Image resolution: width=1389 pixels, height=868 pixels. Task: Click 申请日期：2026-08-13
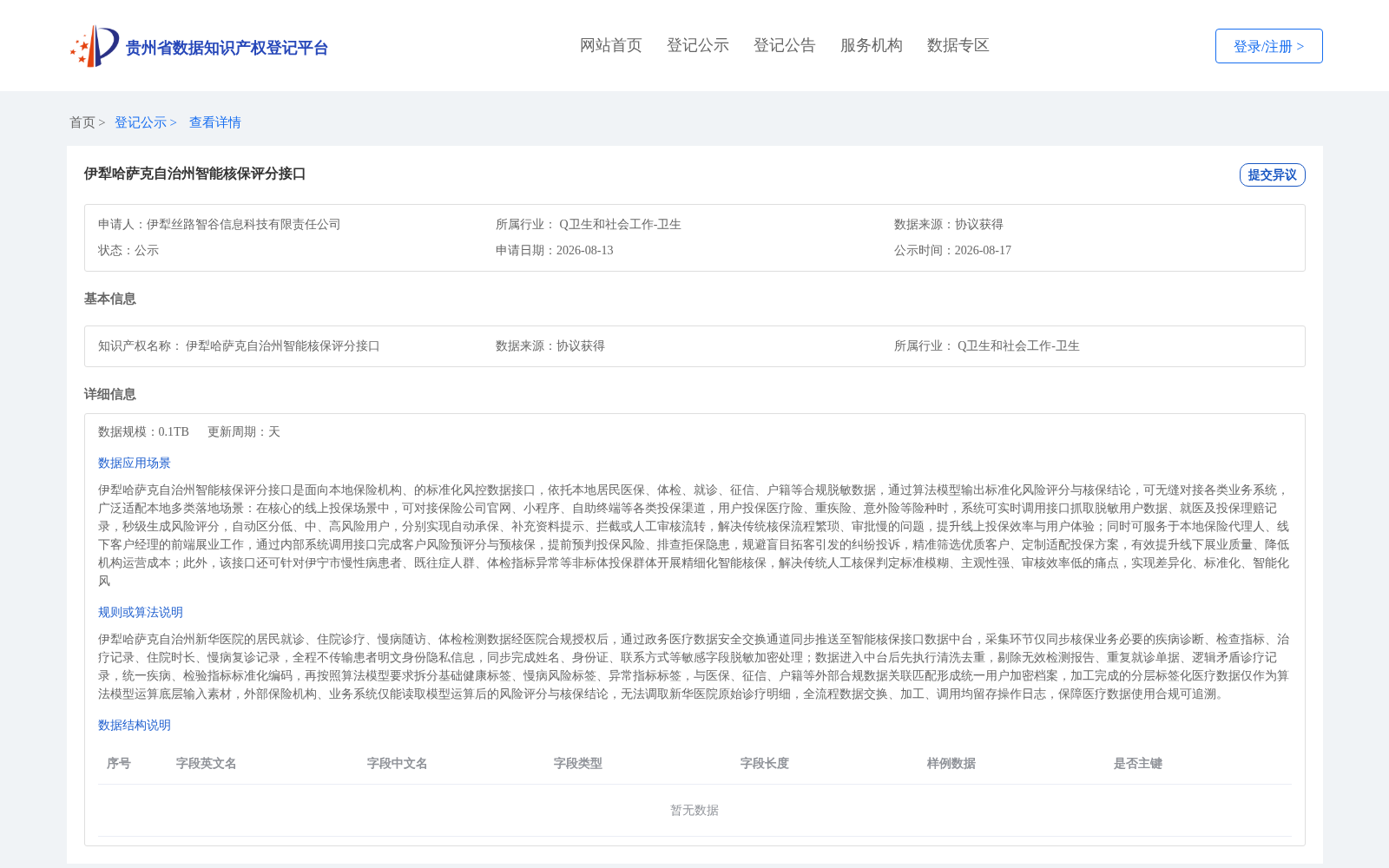pos(555,250)
